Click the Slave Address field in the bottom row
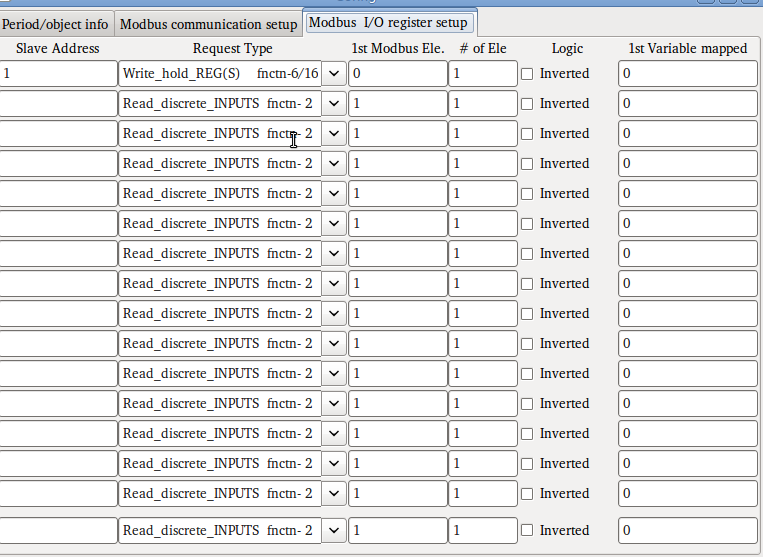The image size is (763, 557). (x=58, y=530)
